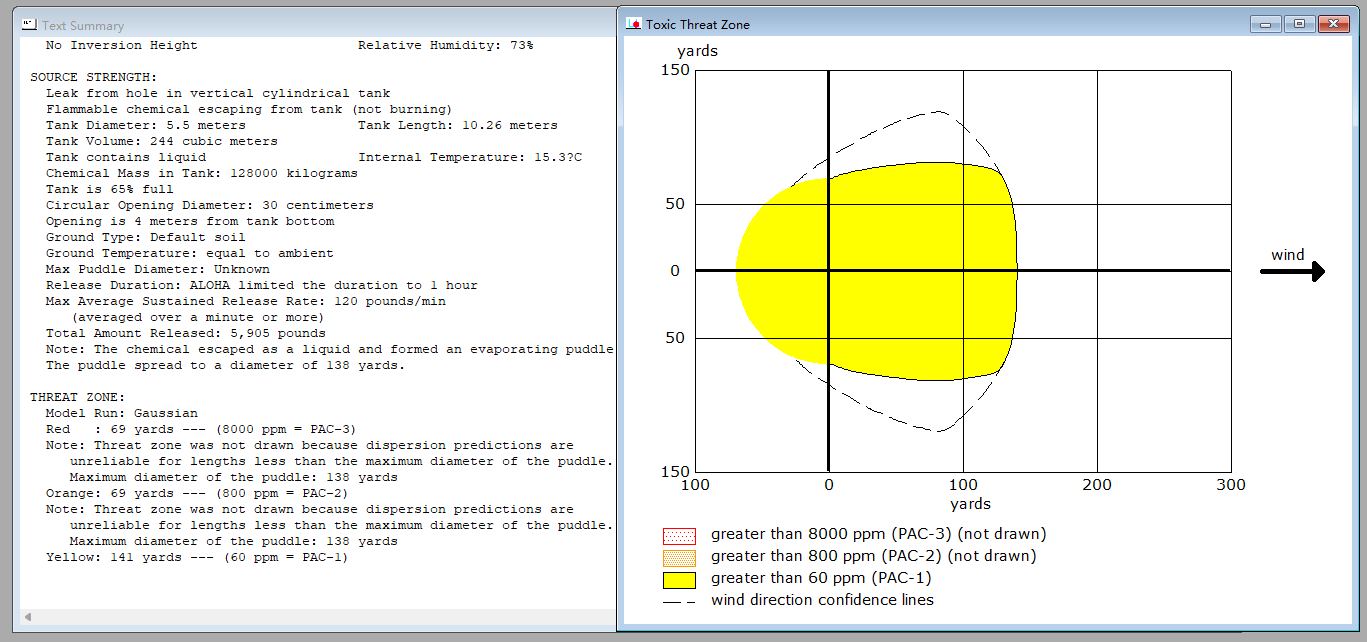Image resolution: width=1367 pixels, height=642 pixels.
Task: Click 'THREAT ZONE:' heading
Action: click(77, 397)
